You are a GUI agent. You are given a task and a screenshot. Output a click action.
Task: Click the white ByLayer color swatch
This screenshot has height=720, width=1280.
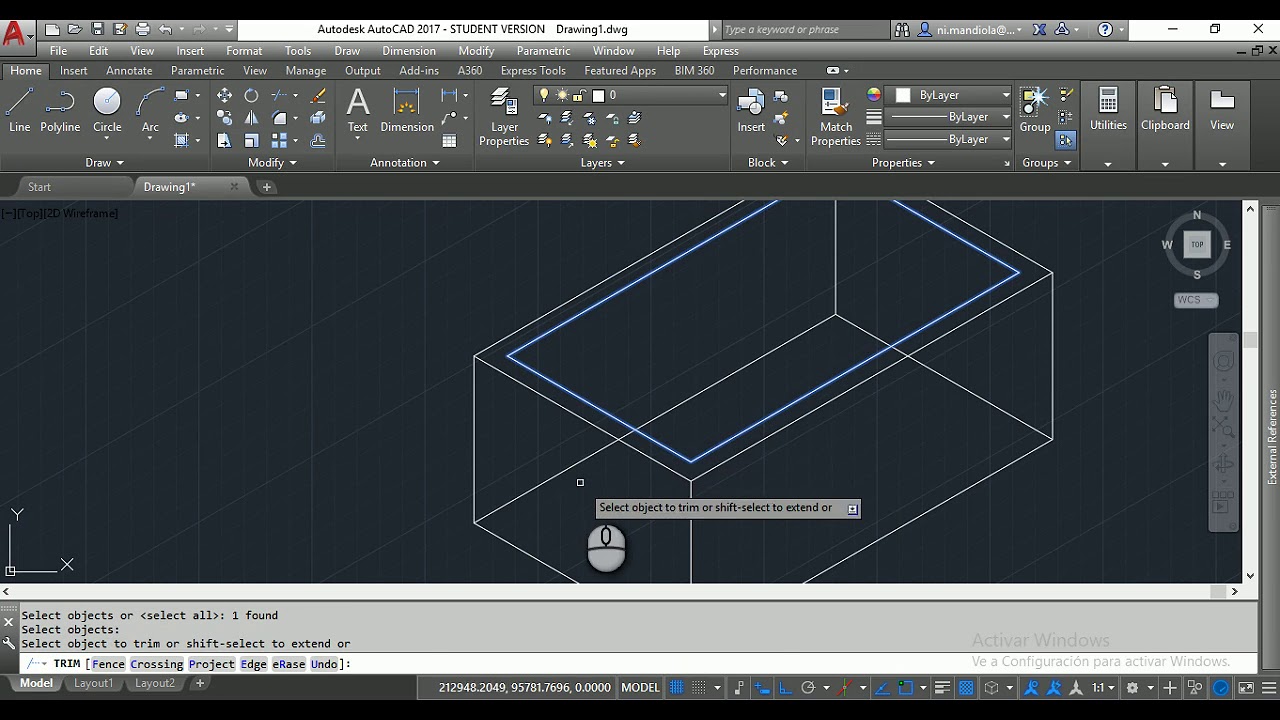pyautogui.click(x=903, y=95)
